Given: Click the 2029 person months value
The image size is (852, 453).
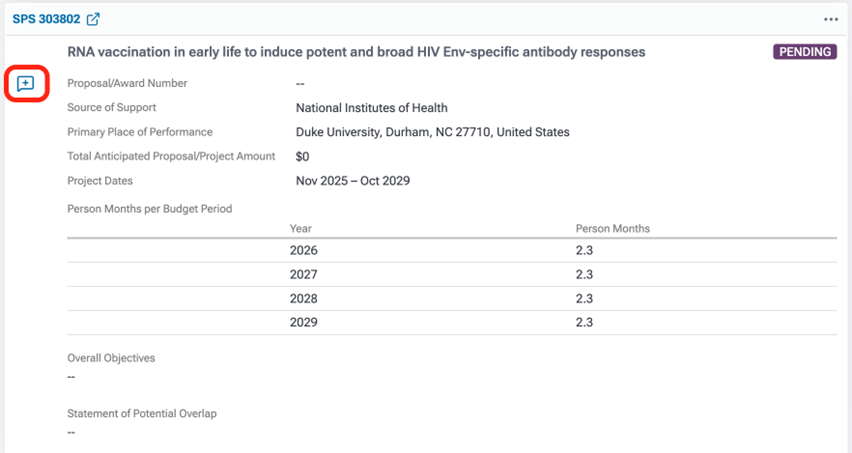Looking at the screenshot, I should [584, 323].
